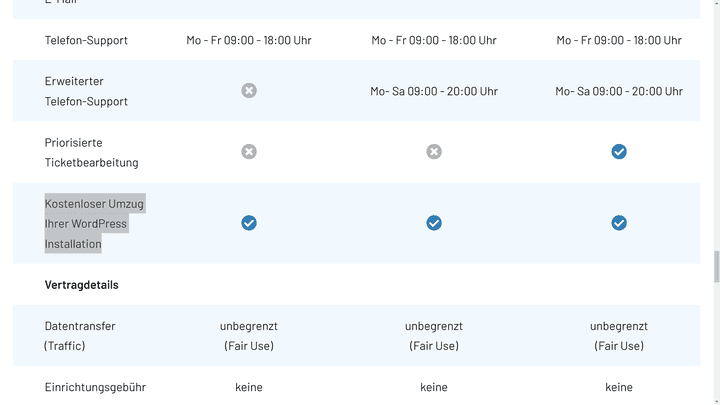Click first-column Mo - Fr 09:00 - 18:00 Uhr
Screen dimensions: 720x405
pos(249,40)
